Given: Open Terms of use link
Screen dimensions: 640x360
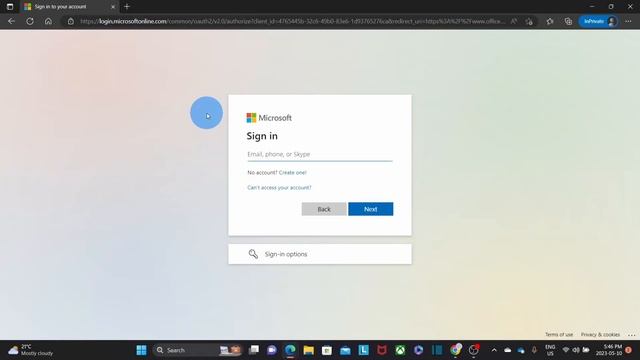Looking at the screenshot, I should (x=559, y=334).
